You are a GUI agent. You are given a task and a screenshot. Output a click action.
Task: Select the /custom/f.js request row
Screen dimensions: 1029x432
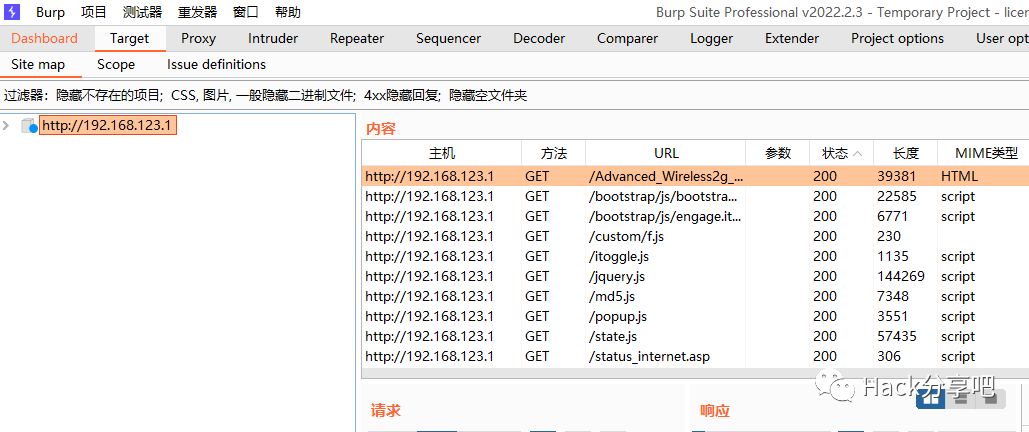pyautogui.click(x=695, y=236)
